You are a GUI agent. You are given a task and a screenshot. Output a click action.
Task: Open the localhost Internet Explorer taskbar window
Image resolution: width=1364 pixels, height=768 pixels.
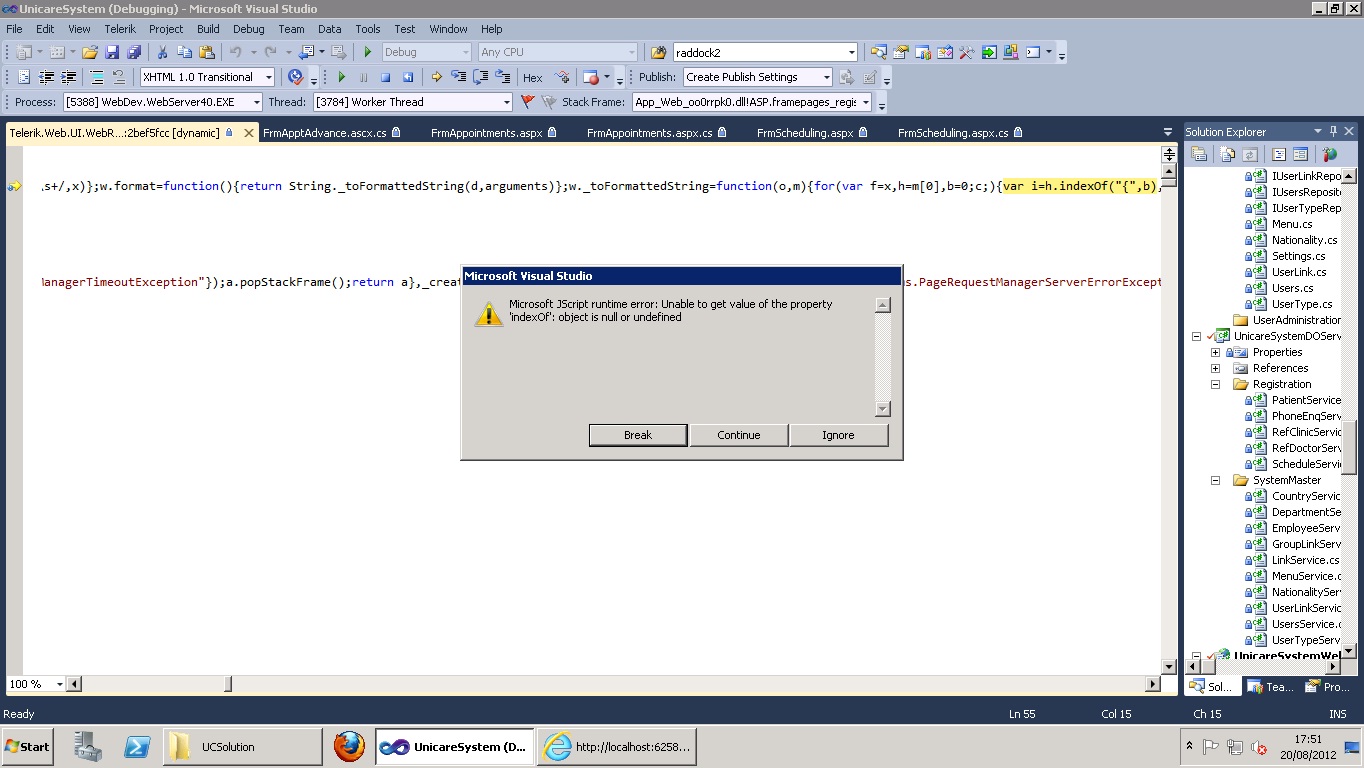pos(617,746)
